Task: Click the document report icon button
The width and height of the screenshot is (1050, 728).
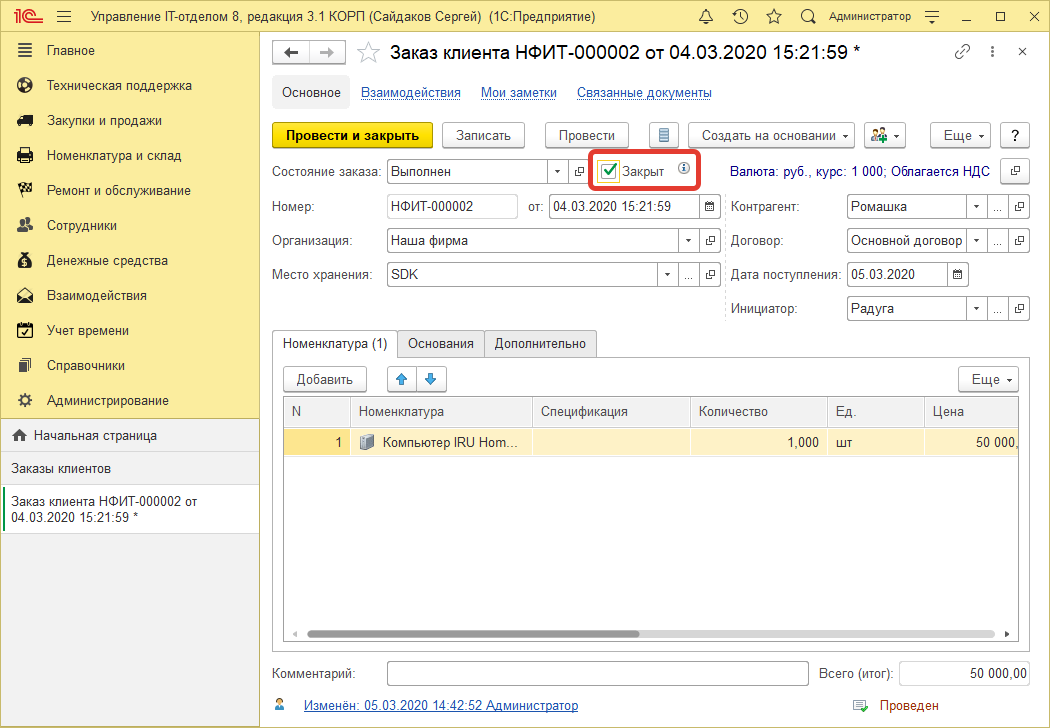Action: [x=664, y=135]
